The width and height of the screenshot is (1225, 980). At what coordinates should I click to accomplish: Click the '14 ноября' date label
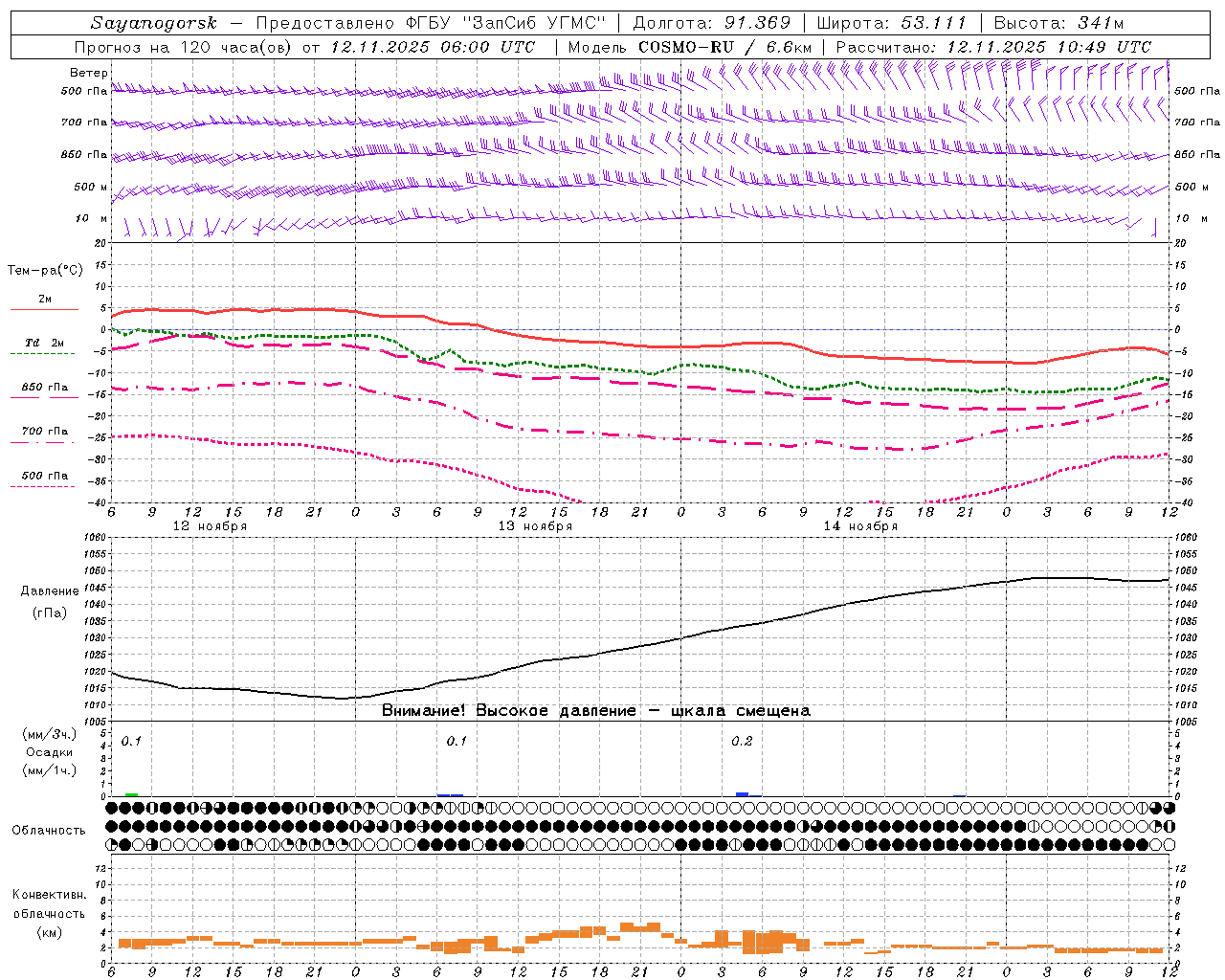(860, 526)
